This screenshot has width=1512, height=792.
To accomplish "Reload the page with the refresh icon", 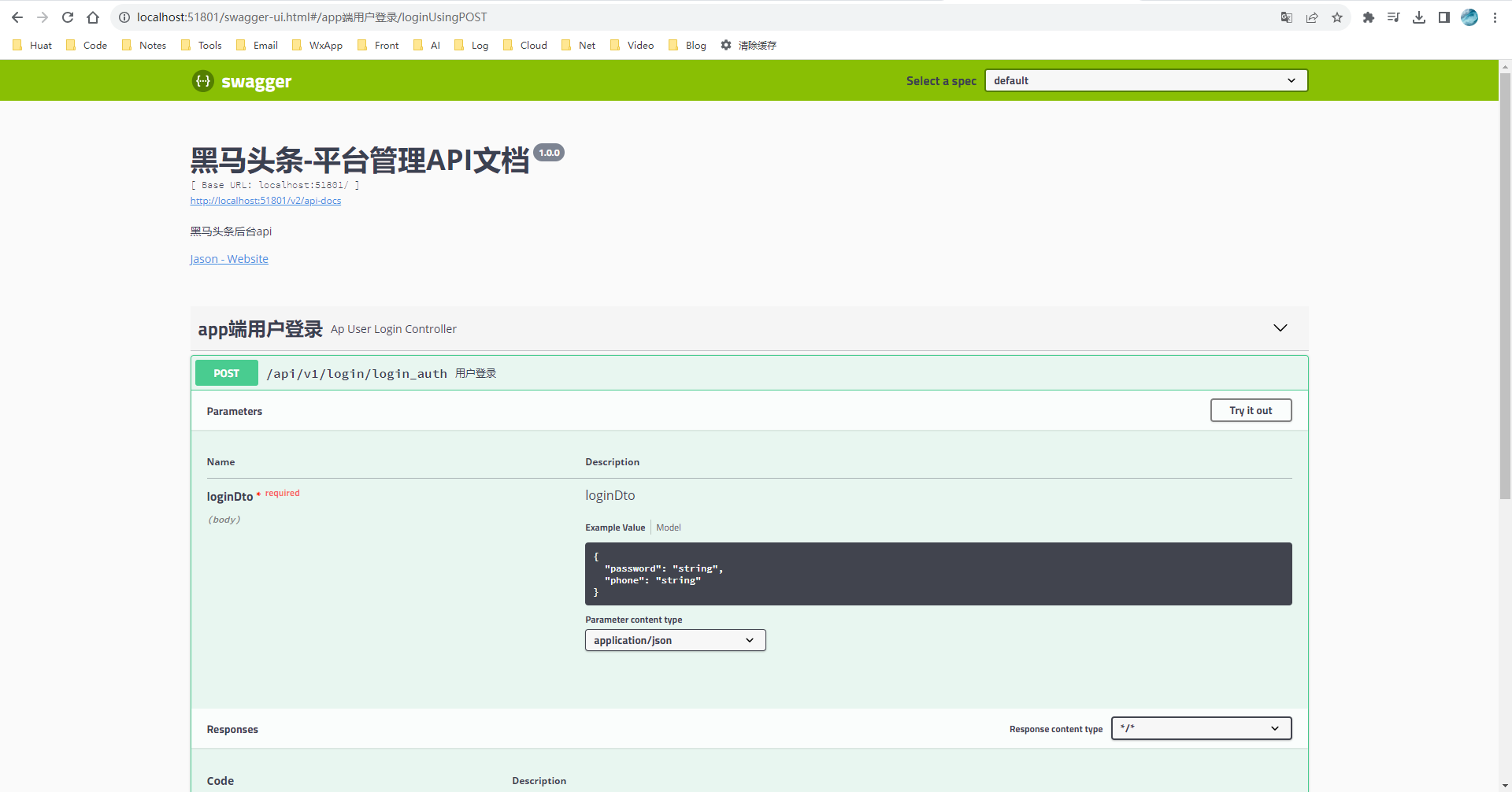I will pos(68,17).
